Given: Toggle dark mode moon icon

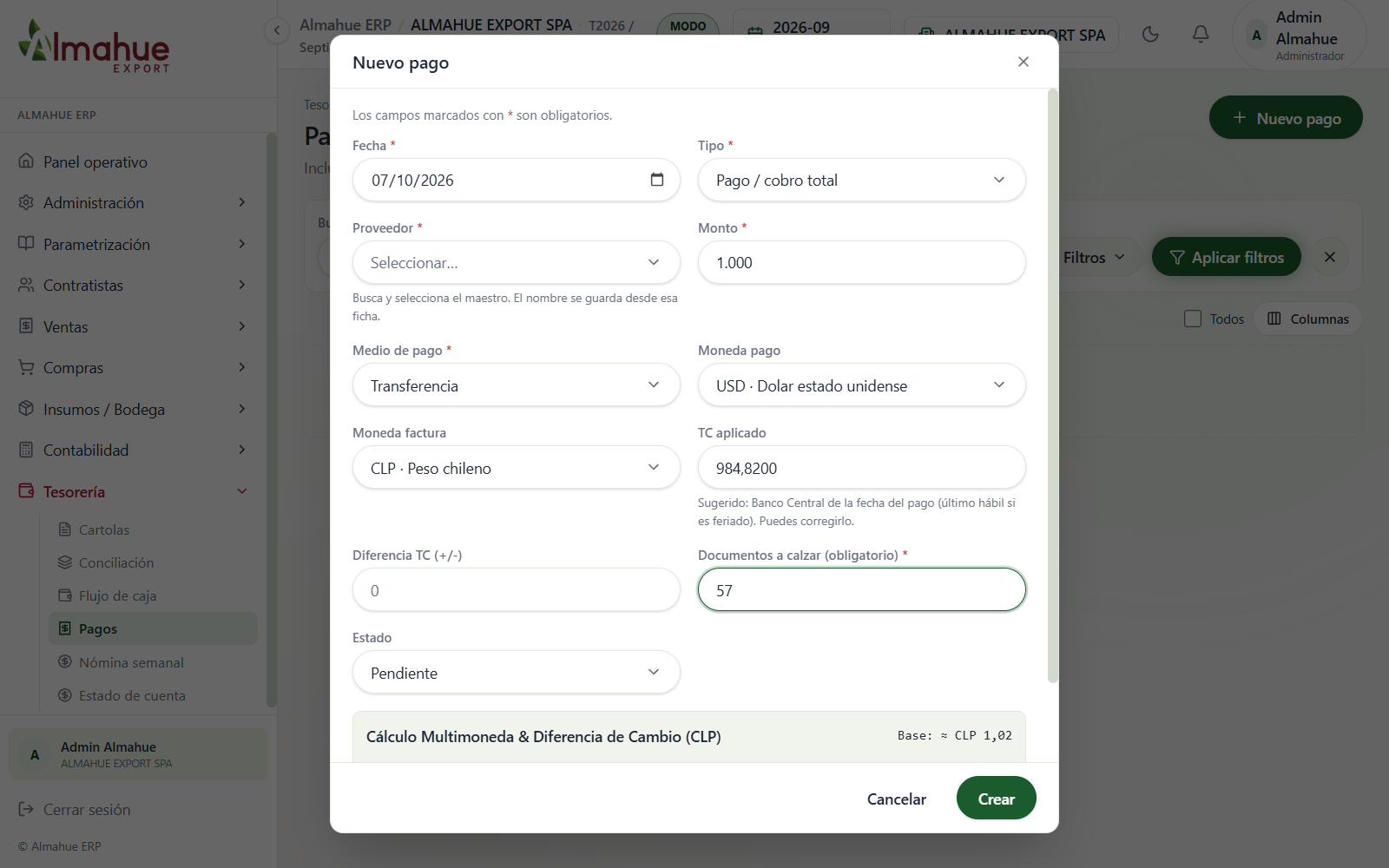Looking at the screenshot, I should 1150,35.
